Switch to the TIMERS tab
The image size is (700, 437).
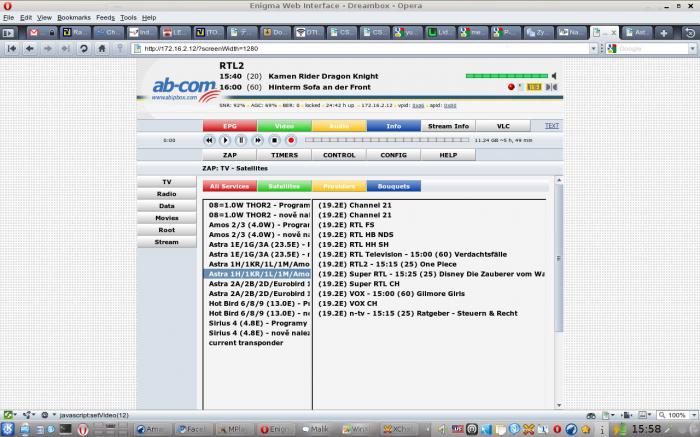[284, 155]
